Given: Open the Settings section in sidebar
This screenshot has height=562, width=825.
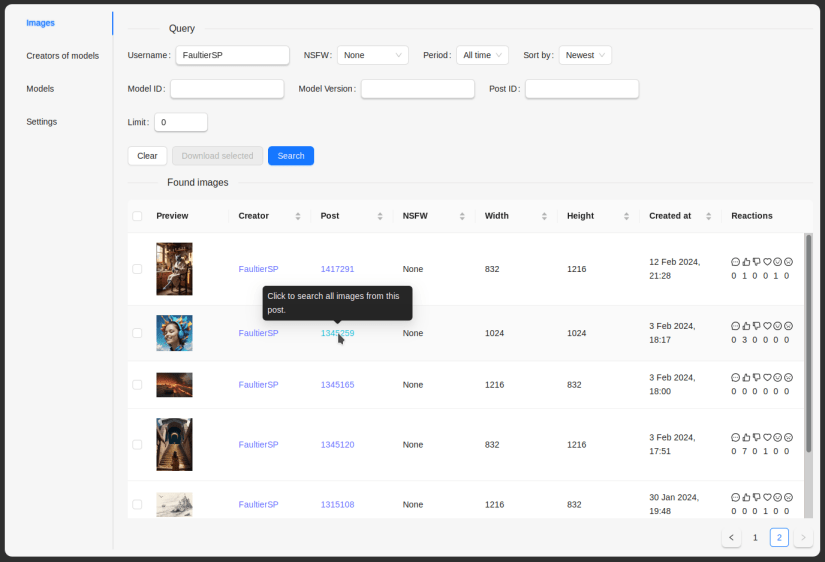Looking at the screenshot, I should point(41,122).
